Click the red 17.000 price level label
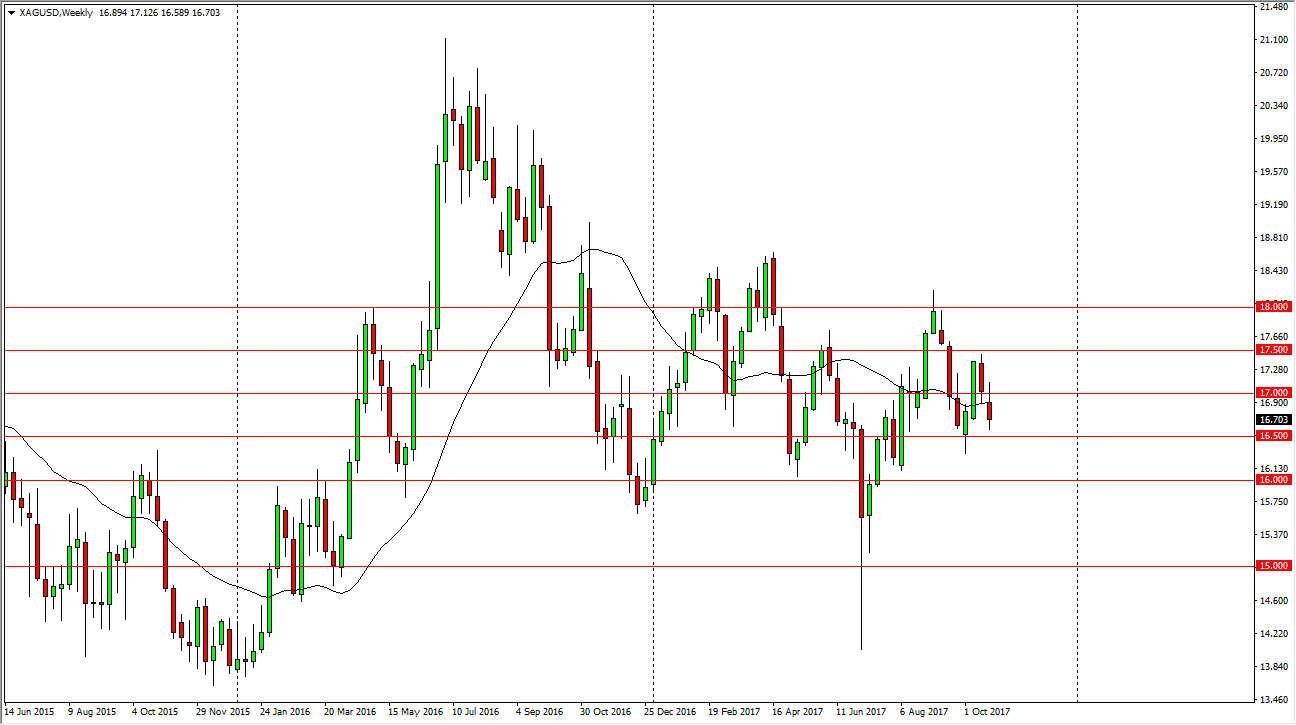 [x=1273, y=393]
